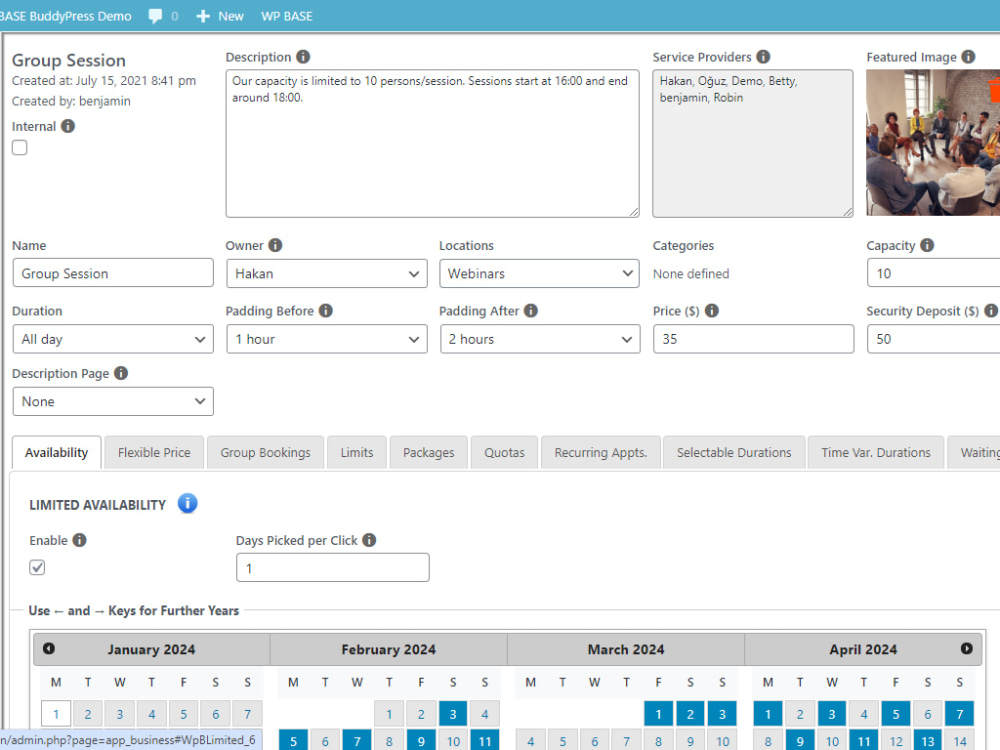Open the Padding After info icon
The image size is (1000, 750).
pyautogui.click(x=531, y=311)
